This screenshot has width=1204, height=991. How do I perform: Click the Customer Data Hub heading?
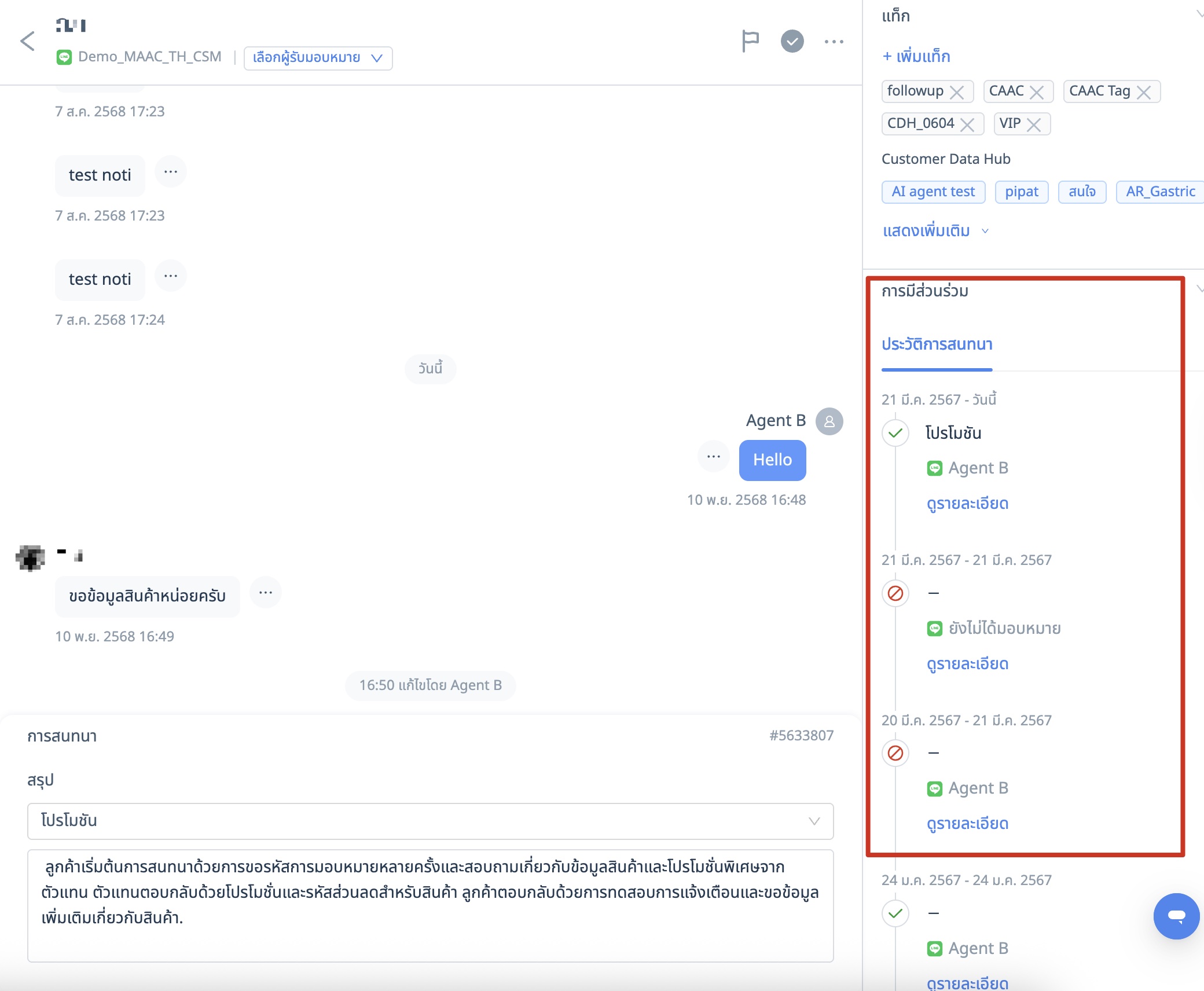pos(946,159)
